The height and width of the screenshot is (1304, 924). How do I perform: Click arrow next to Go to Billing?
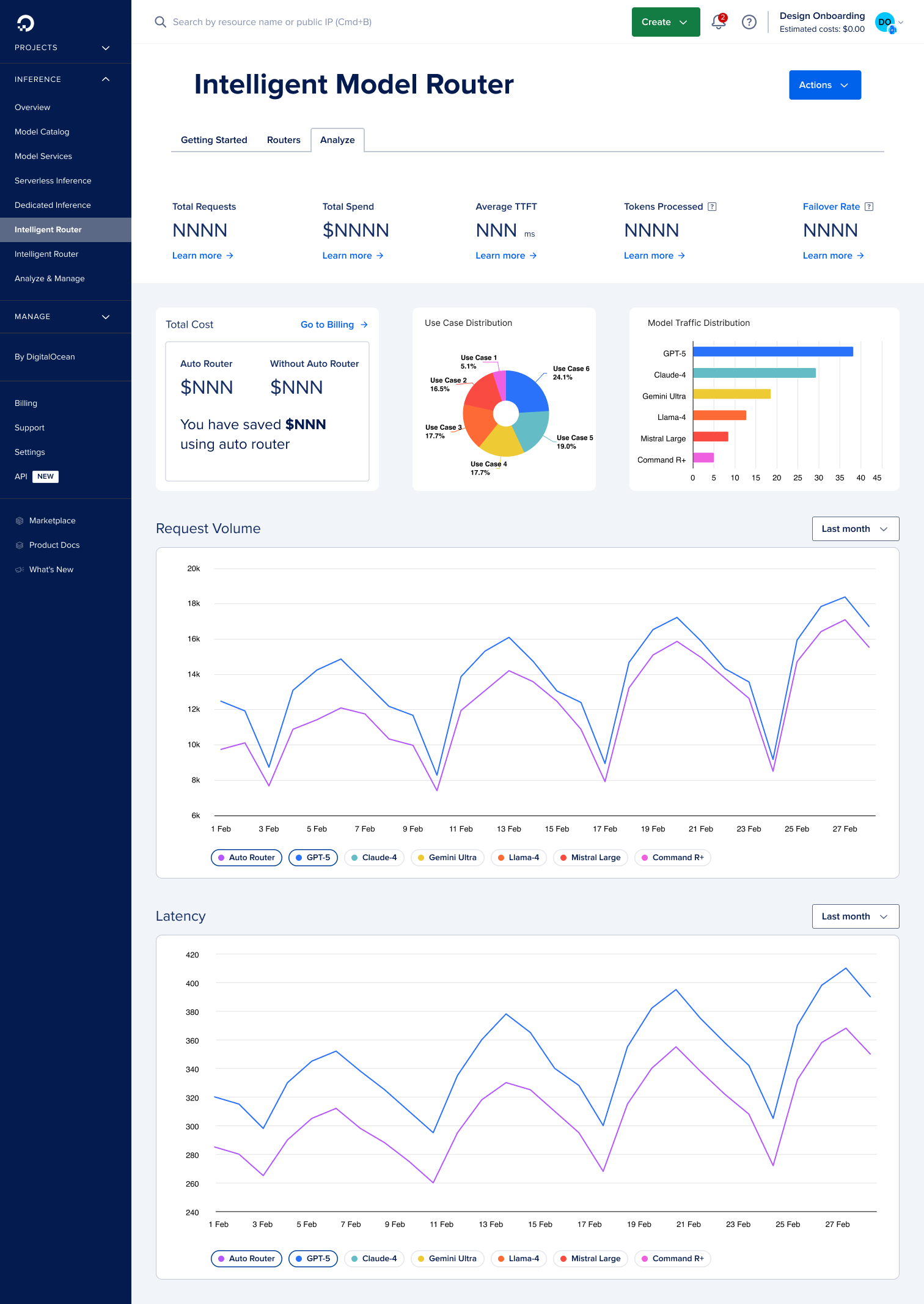pos(364,325)
